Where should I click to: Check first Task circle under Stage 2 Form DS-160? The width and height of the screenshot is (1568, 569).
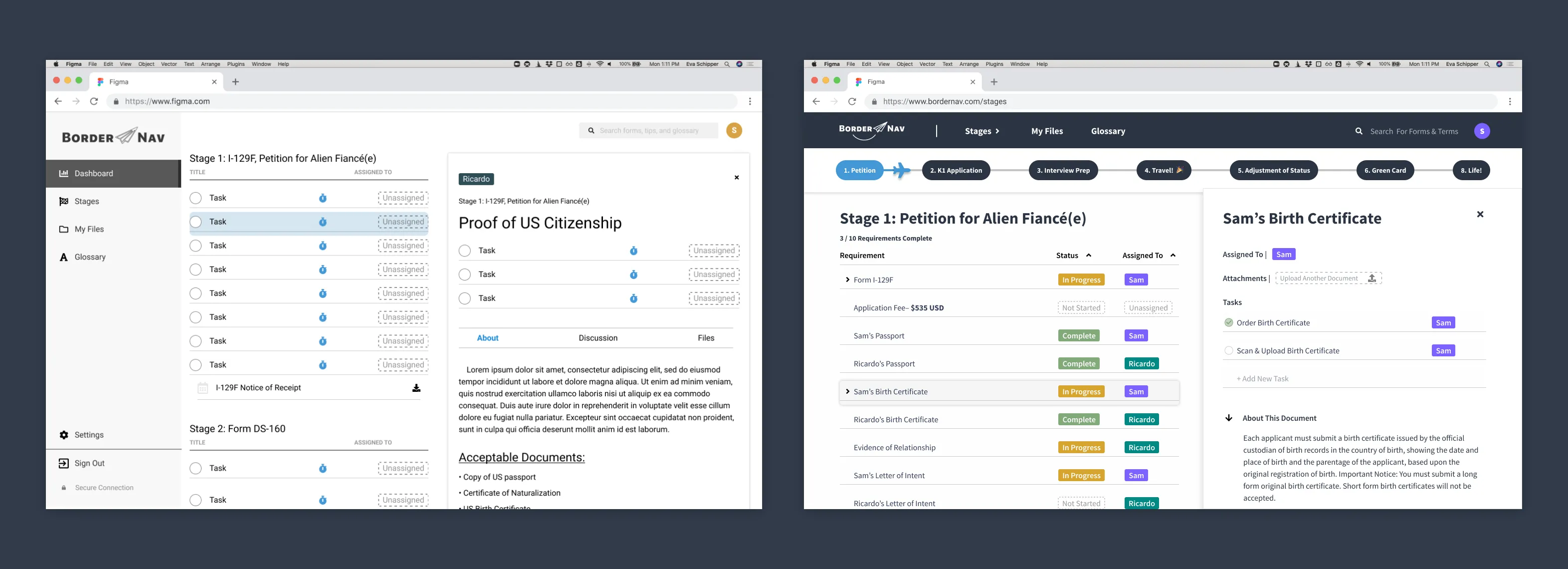[x=196, y=469]
